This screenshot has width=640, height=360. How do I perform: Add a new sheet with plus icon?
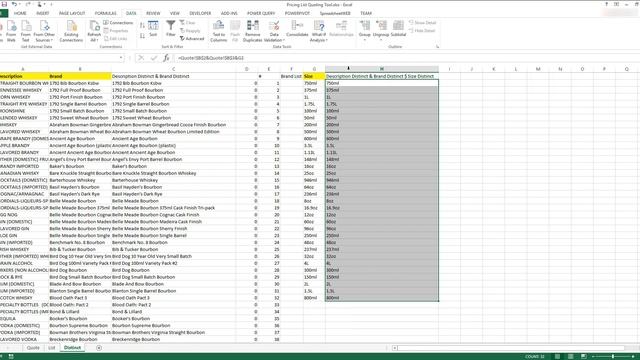[x=99, y=348]
